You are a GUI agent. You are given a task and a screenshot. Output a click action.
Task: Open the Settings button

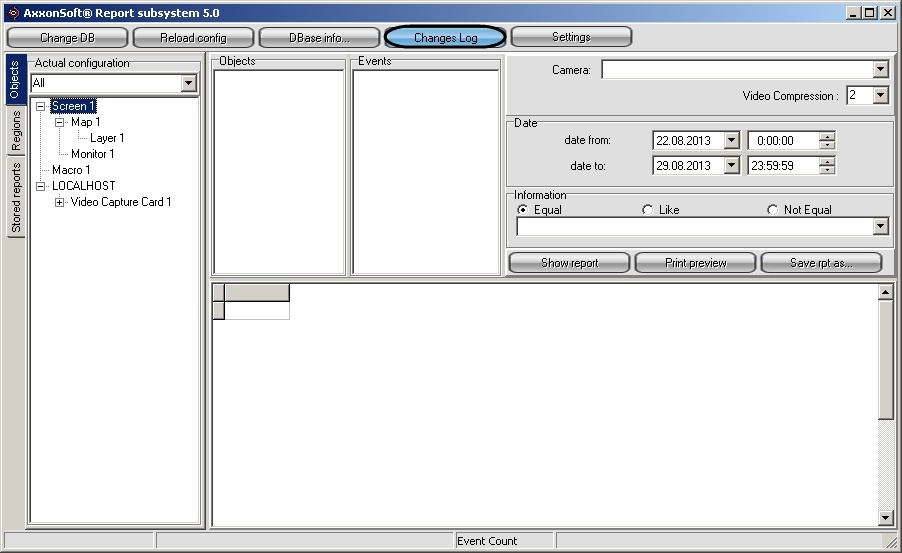click(571, 37)
